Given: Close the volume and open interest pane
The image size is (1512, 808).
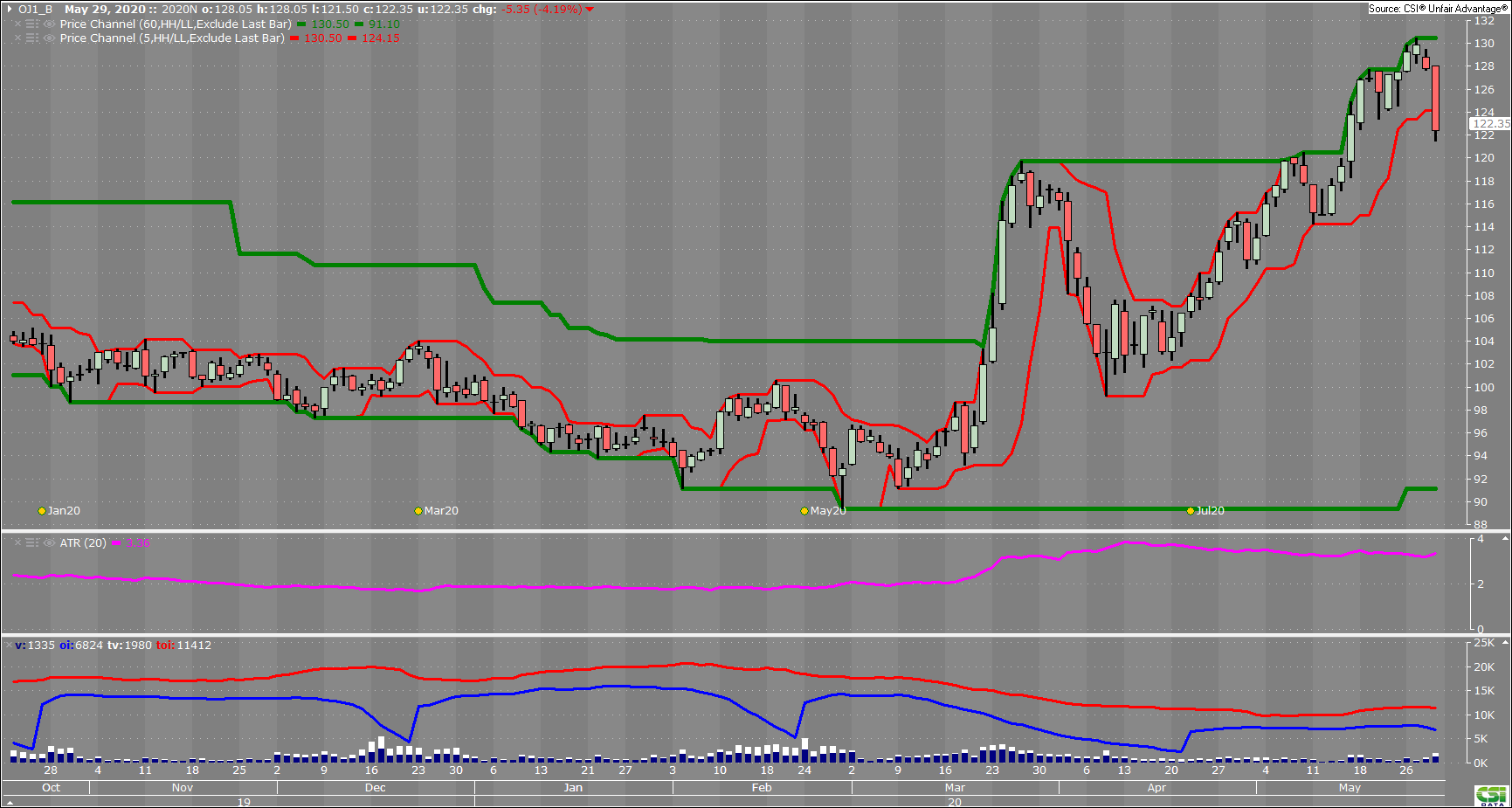Looking at the screenshot, I should (x=9, y=646).
